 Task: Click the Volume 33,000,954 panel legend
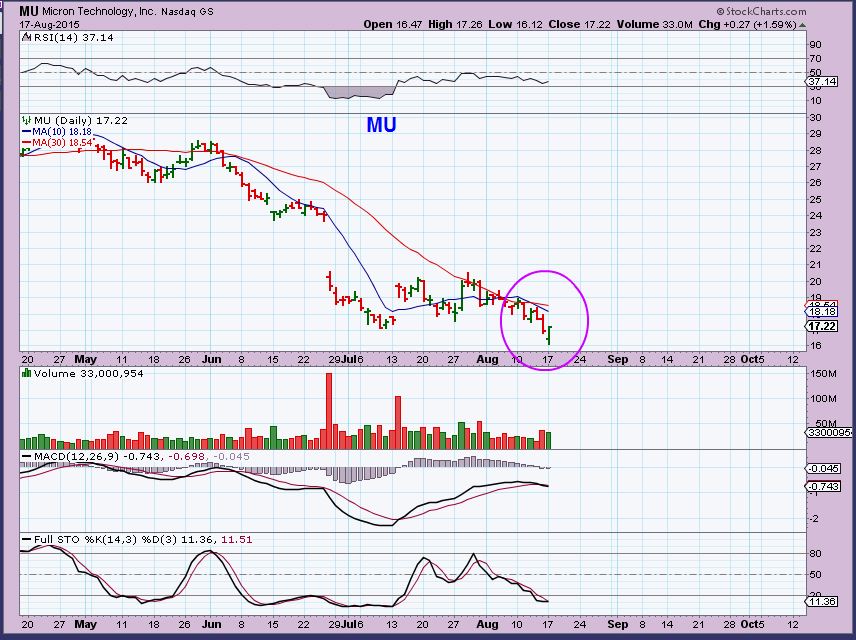click(88, 374)
